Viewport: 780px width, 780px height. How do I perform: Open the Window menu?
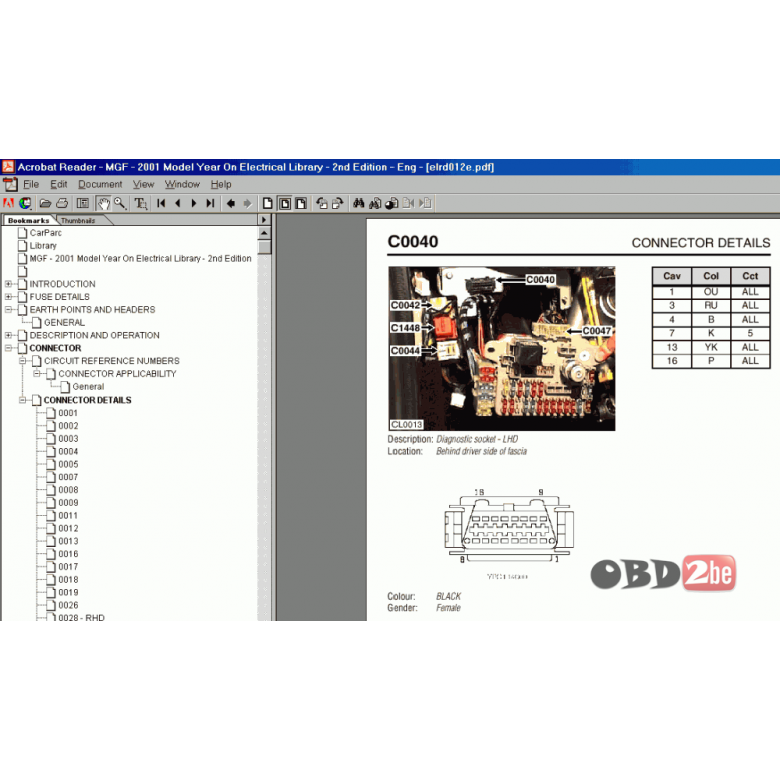(x=182, y=185)
